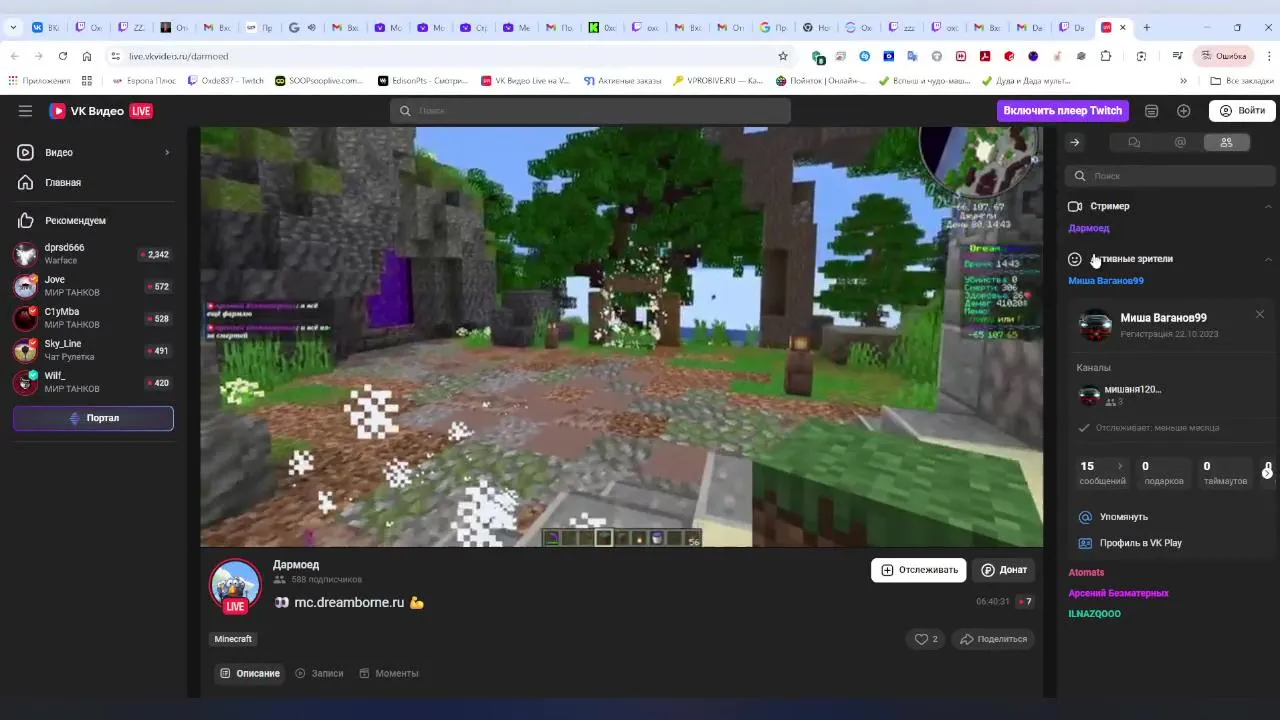Click the Ошибка profile button
The height and width of the screenshot is (720, 1280).
1223,56
